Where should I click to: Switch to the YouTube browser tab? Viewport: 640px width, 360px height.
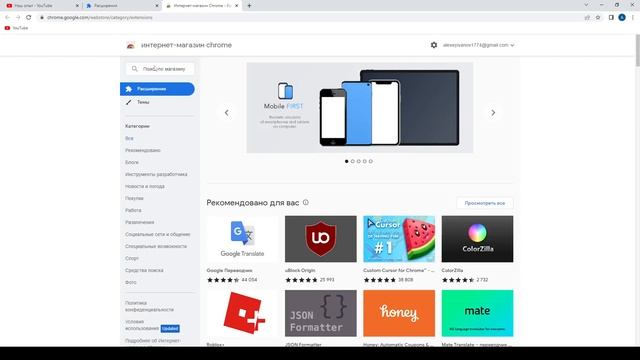click(x=41, y=6)
